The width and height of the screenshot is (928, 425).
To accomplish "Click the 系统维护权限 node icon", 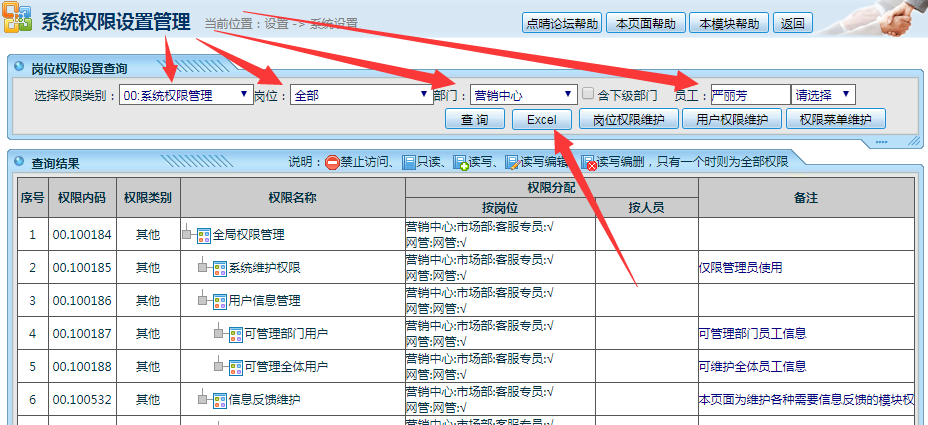I will click(x=219, y=267).
